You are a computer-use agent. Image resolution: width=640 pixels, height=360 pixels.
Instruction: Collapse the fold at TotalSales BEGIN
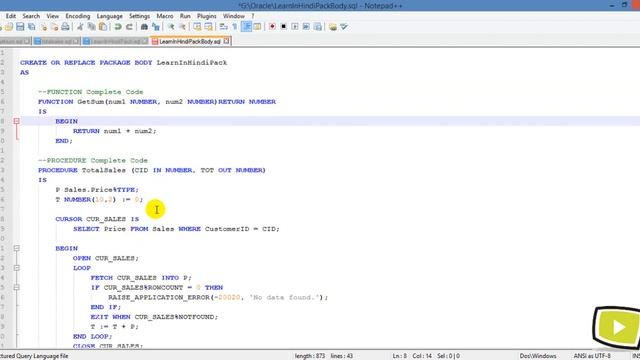pyautogui.click(x=16, y=248)
